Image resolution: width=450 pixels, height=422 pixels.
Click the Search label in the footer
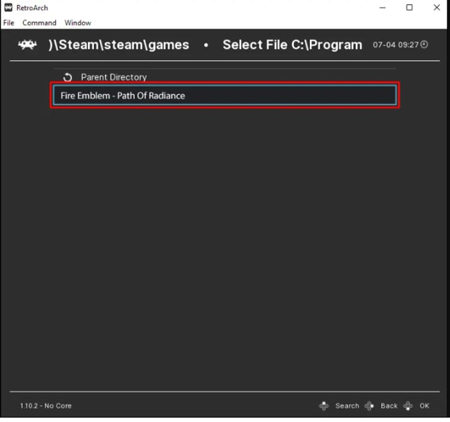[347, 406]
